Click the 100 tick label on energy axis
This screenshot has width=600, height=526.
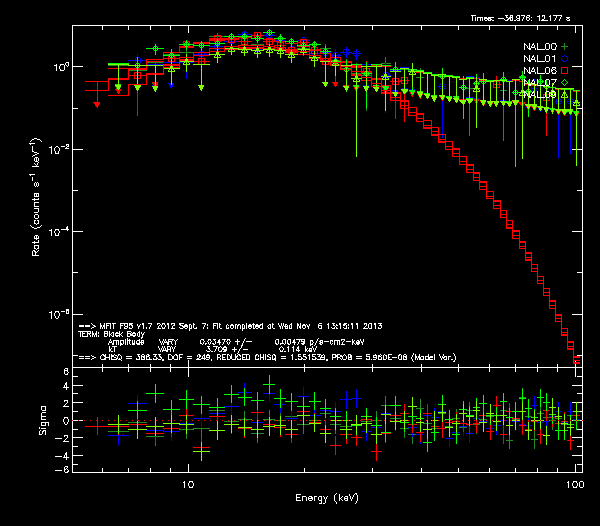(x=573, y=483)
